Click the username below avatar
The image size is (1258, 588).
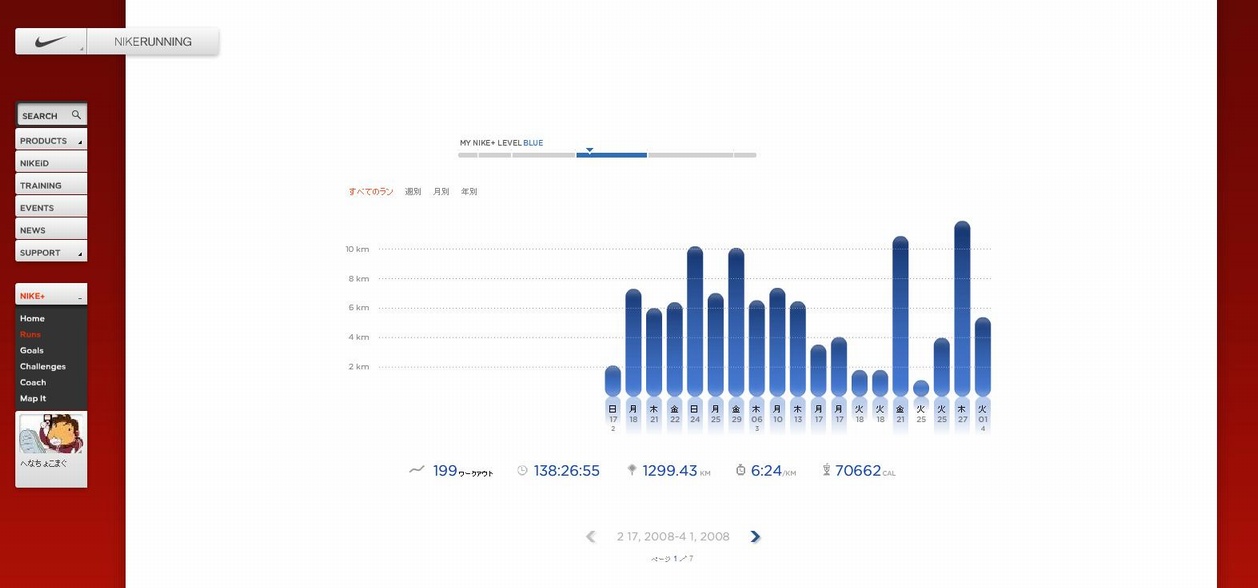(x=44, y=463)
